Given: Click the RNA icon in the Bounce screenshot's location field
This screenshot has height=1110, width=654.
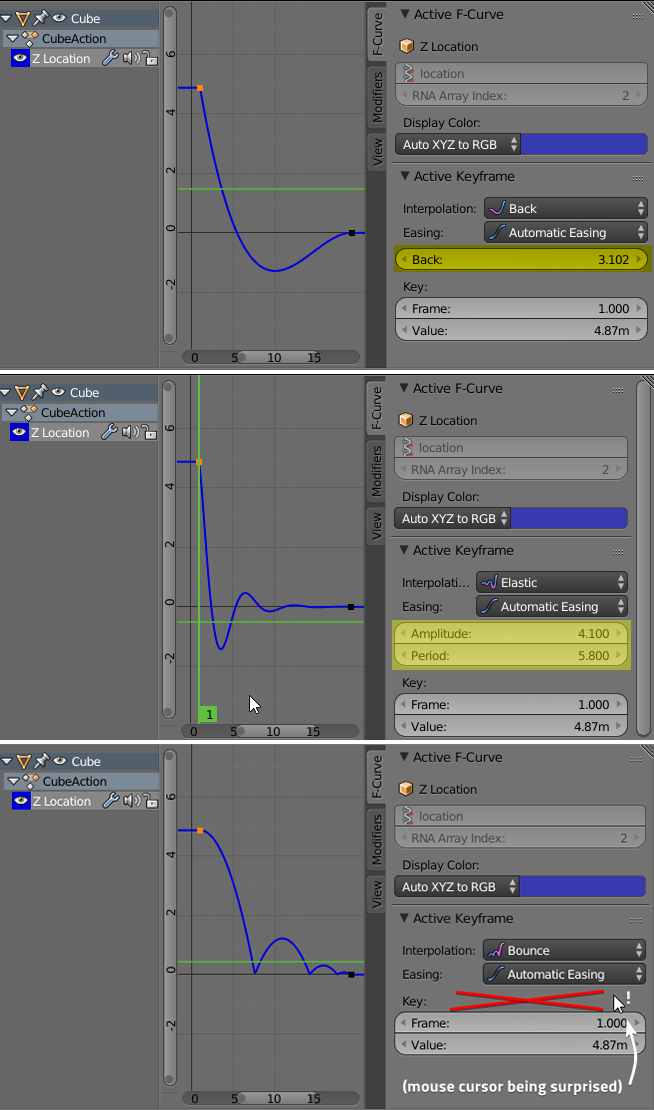Looking at the screenshot, I should 408,816.
